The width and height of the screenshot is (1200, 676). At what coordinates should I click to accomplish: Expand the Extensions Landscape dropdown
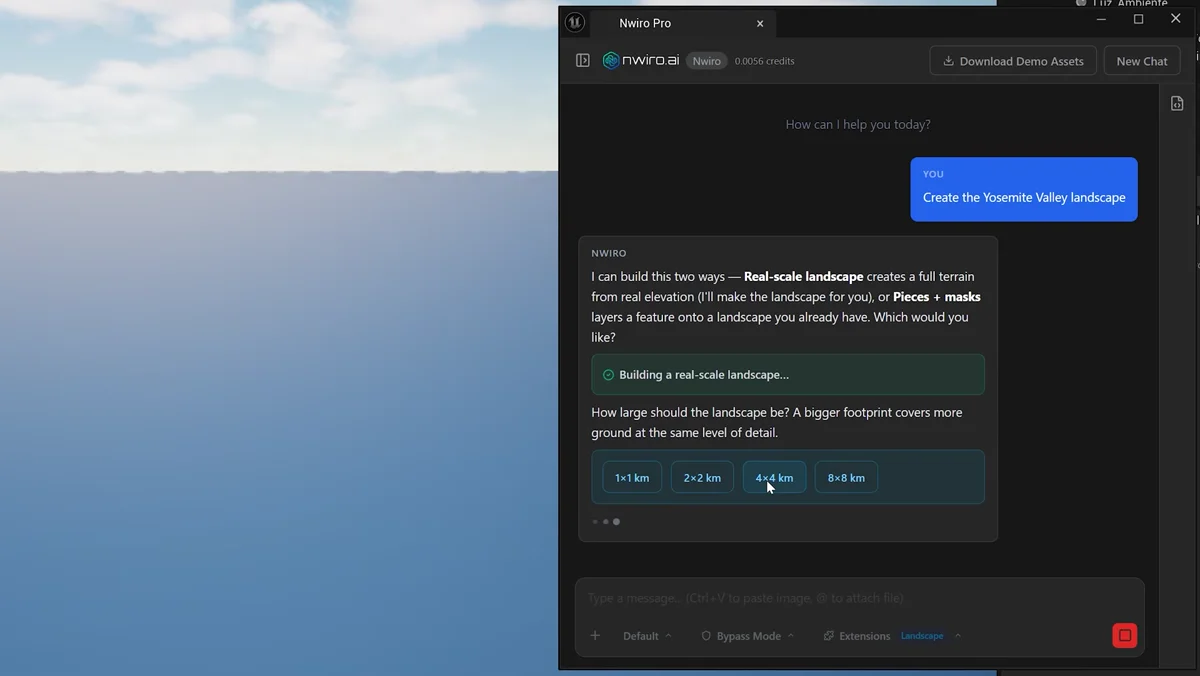957,636
